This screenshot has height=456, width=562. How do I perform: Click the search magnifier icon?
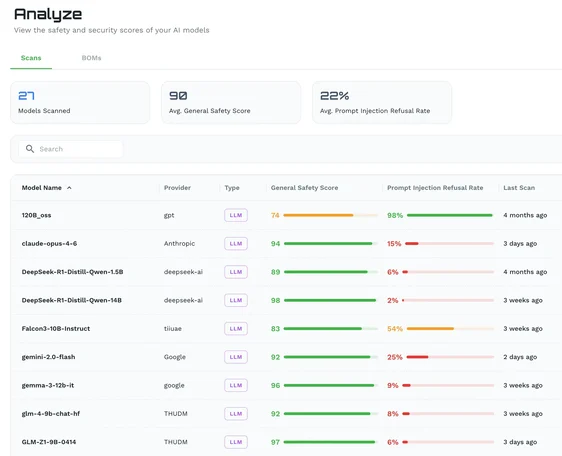point(30,149)
